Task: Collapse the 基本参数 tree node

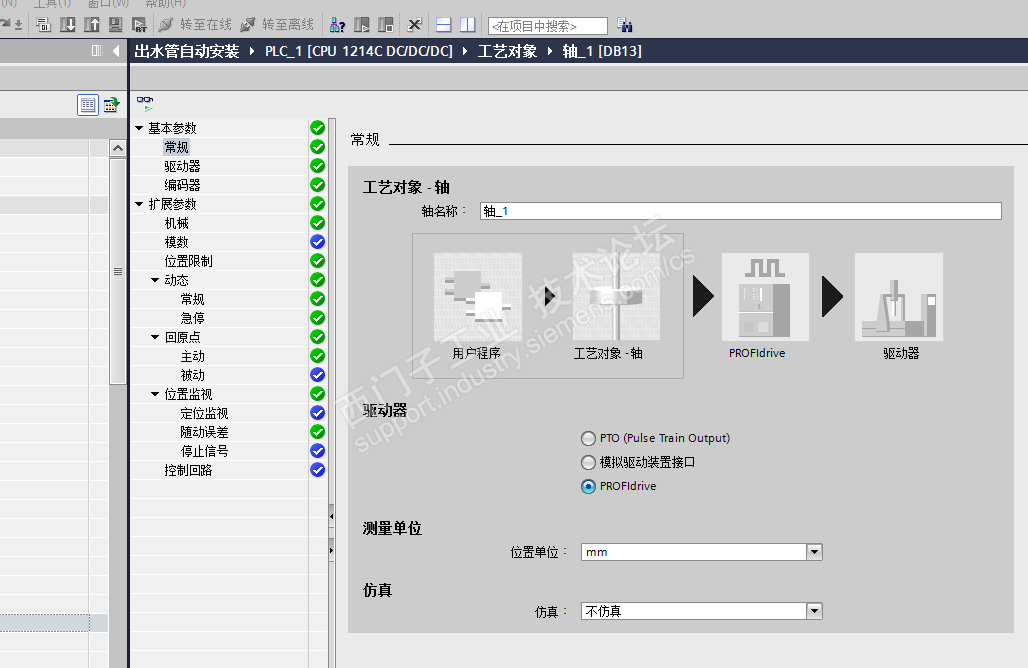Action: coord(139,128)
